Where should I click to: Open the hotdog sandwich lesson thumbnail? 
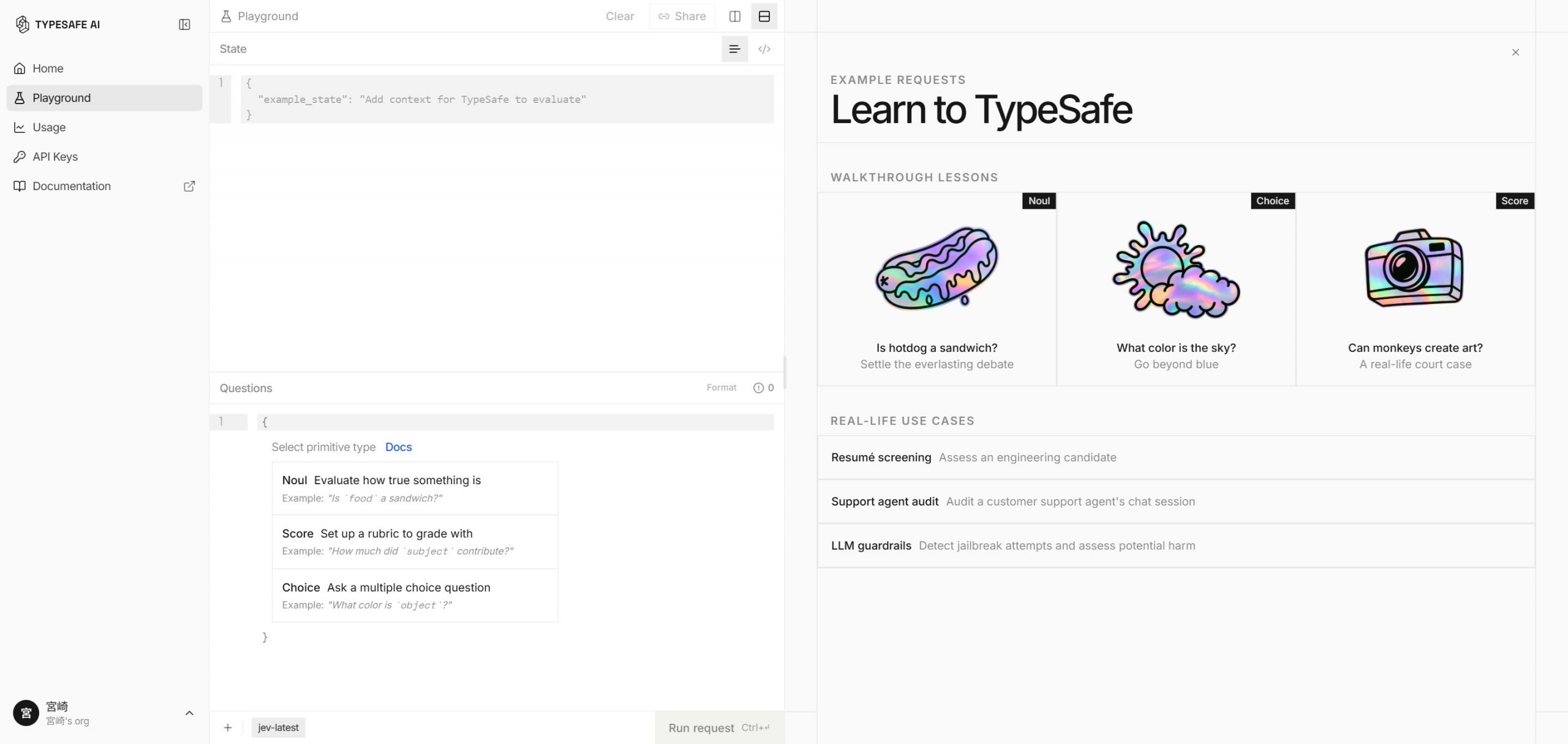click(x=937, y=268)
